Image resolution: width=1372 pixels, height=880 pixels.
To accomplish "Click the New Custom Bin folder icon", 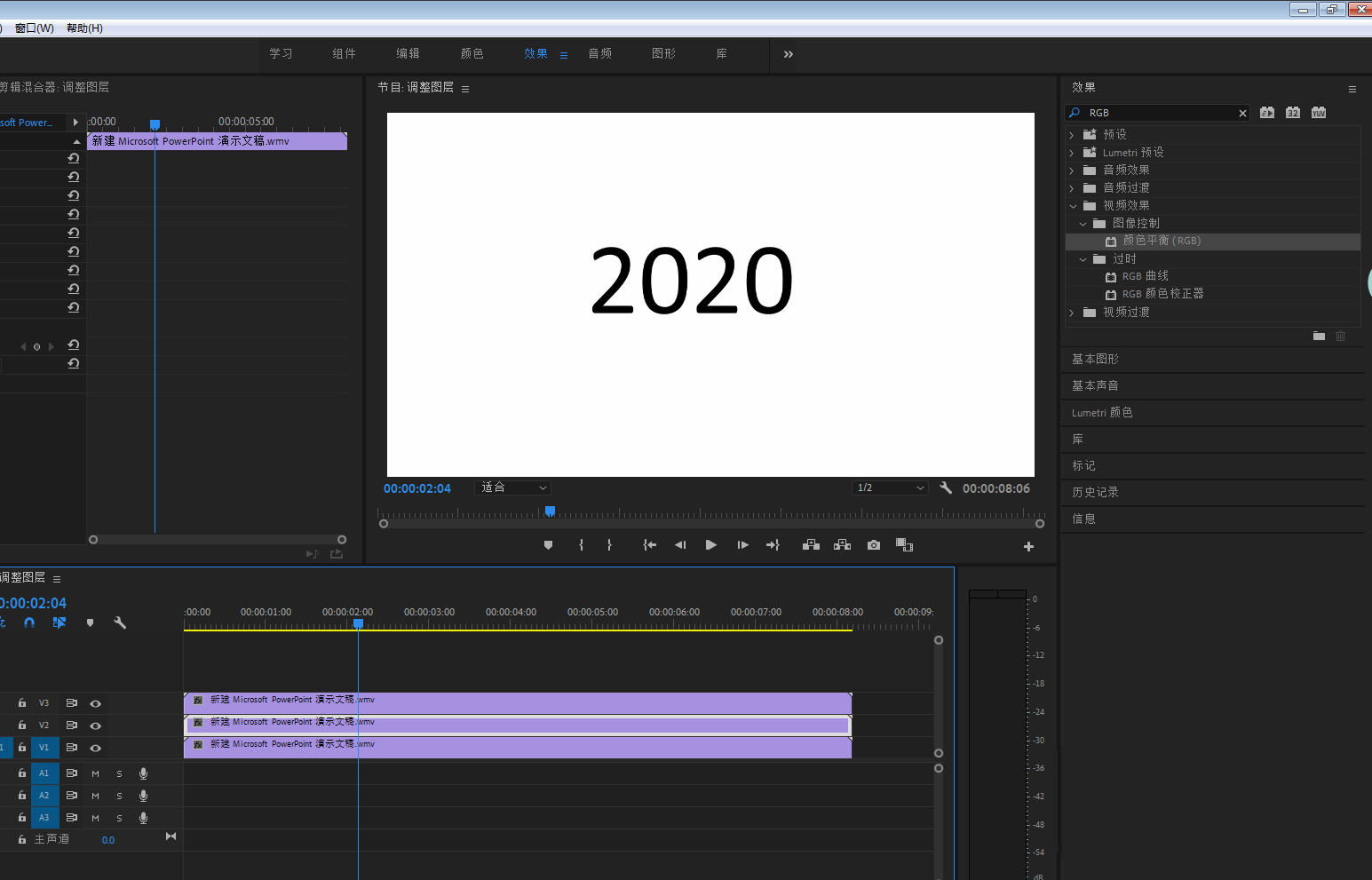I will 1319,336.
